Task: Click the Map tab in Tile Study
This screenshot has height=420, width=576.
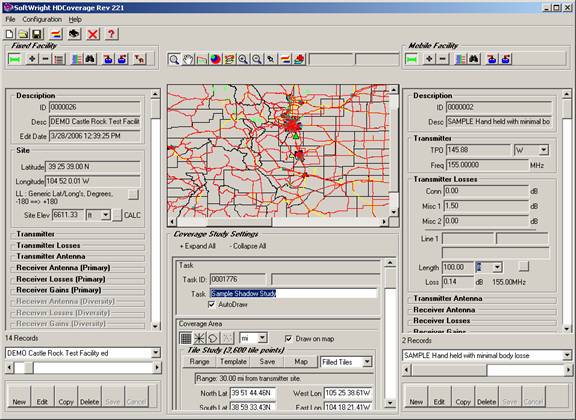Action: [301, 362]
